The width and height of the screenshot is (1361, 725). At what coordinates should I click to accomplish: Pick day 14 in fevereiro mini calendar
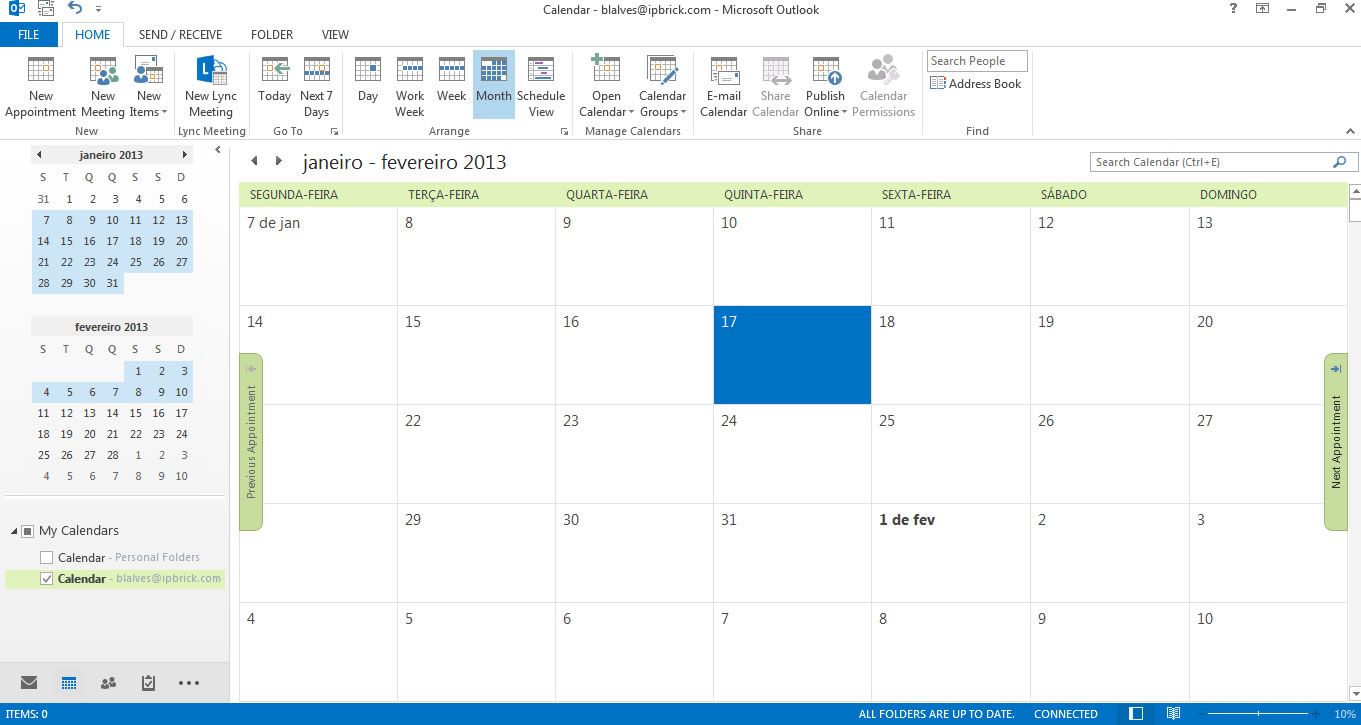coord(112,413)
